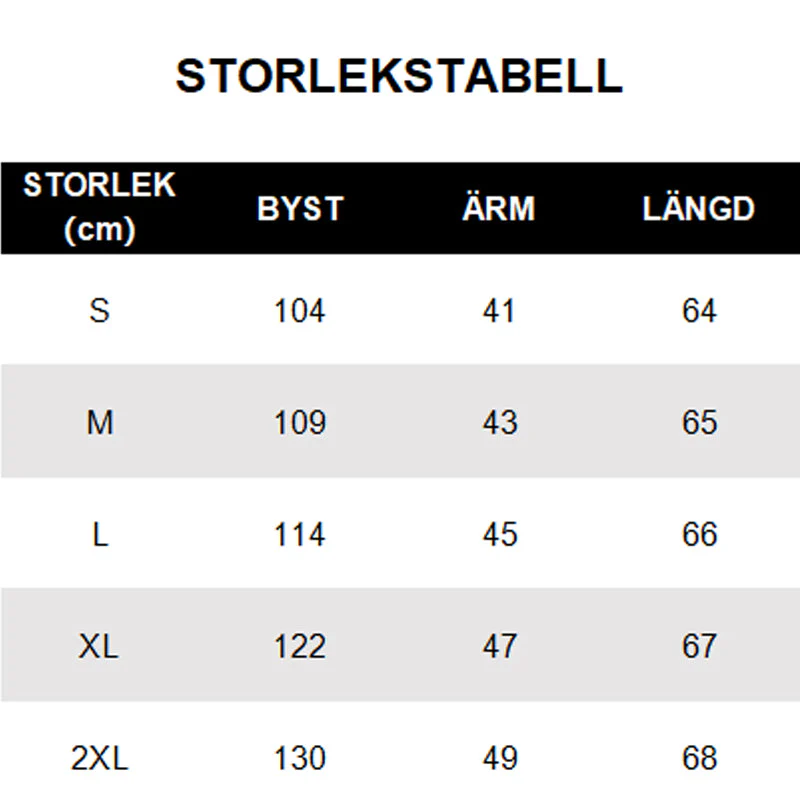Click bust value 109 for size M
The image size is (800, 800).
point(299,422)
